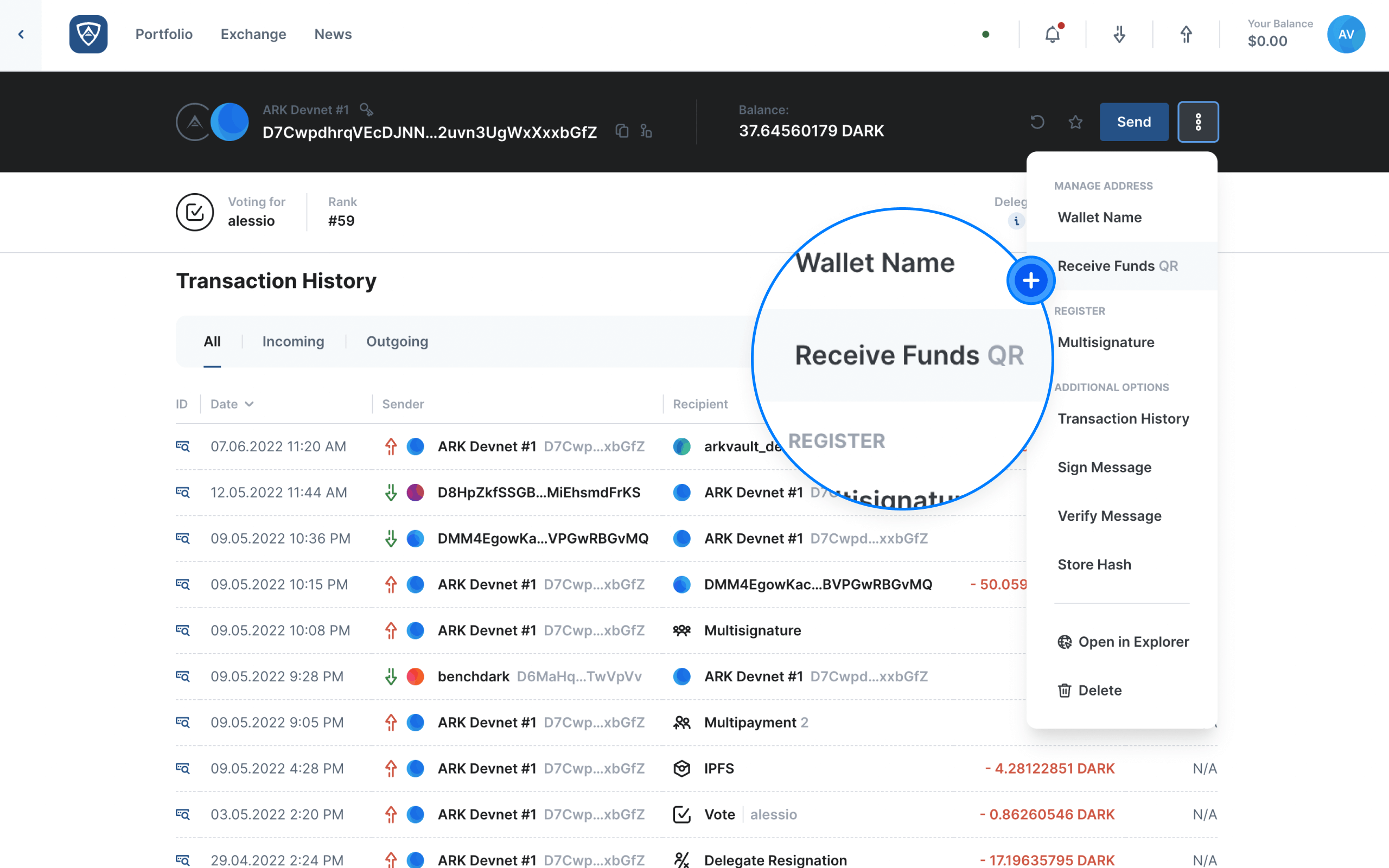The image size is (1389, 868).
Task: Click the green network status dot
Action: (985, 34)
